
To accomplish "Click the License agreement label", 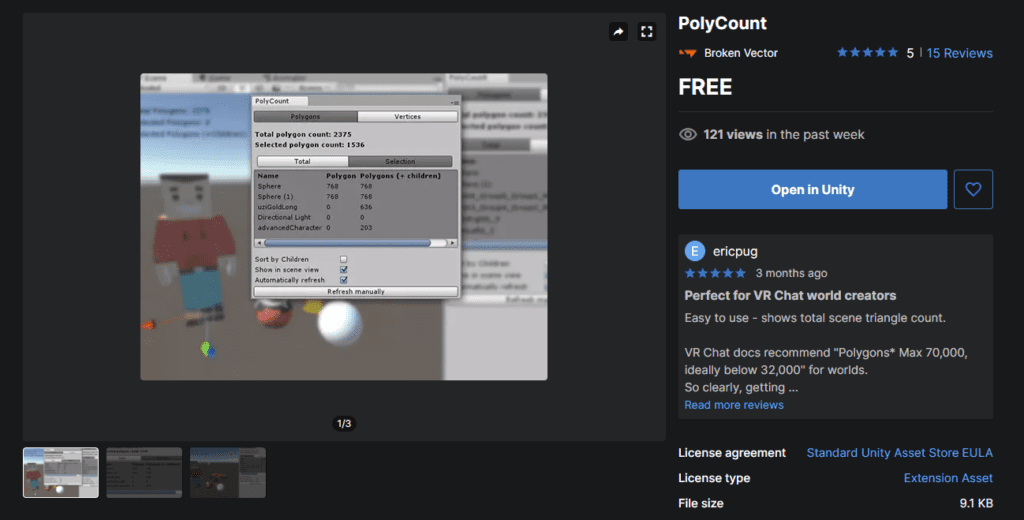I will [x=732, y=453].
